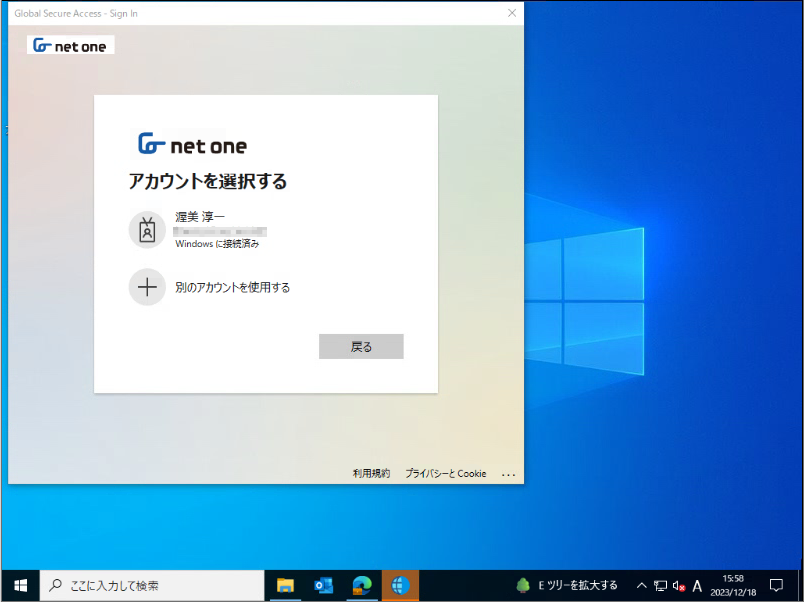The image size is (804, 602).
Task: Choose 別のアカウントを使用する option
Action: point(266,287)
